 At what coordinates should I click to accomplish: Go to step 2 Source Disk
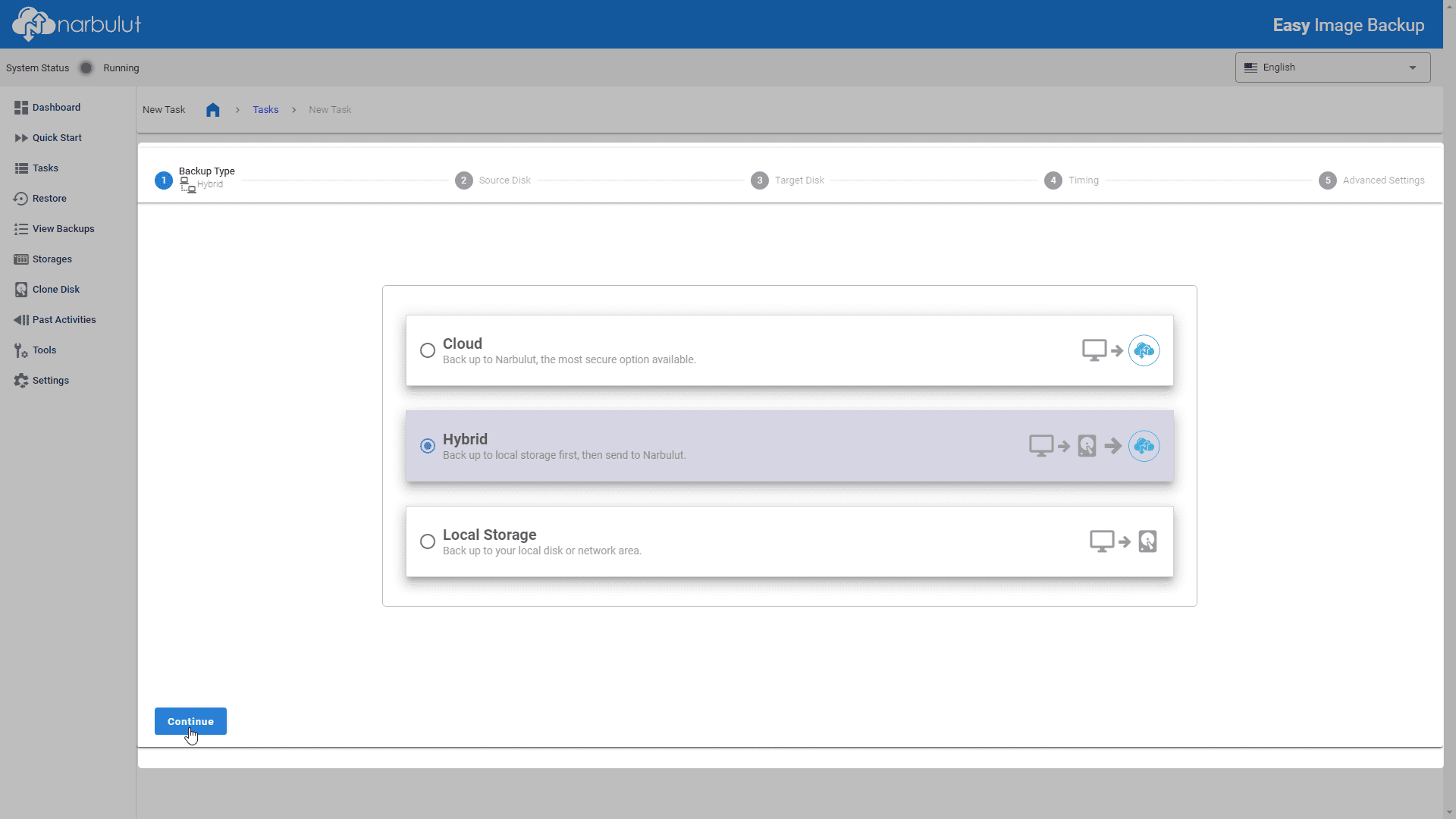click(493, 180)
